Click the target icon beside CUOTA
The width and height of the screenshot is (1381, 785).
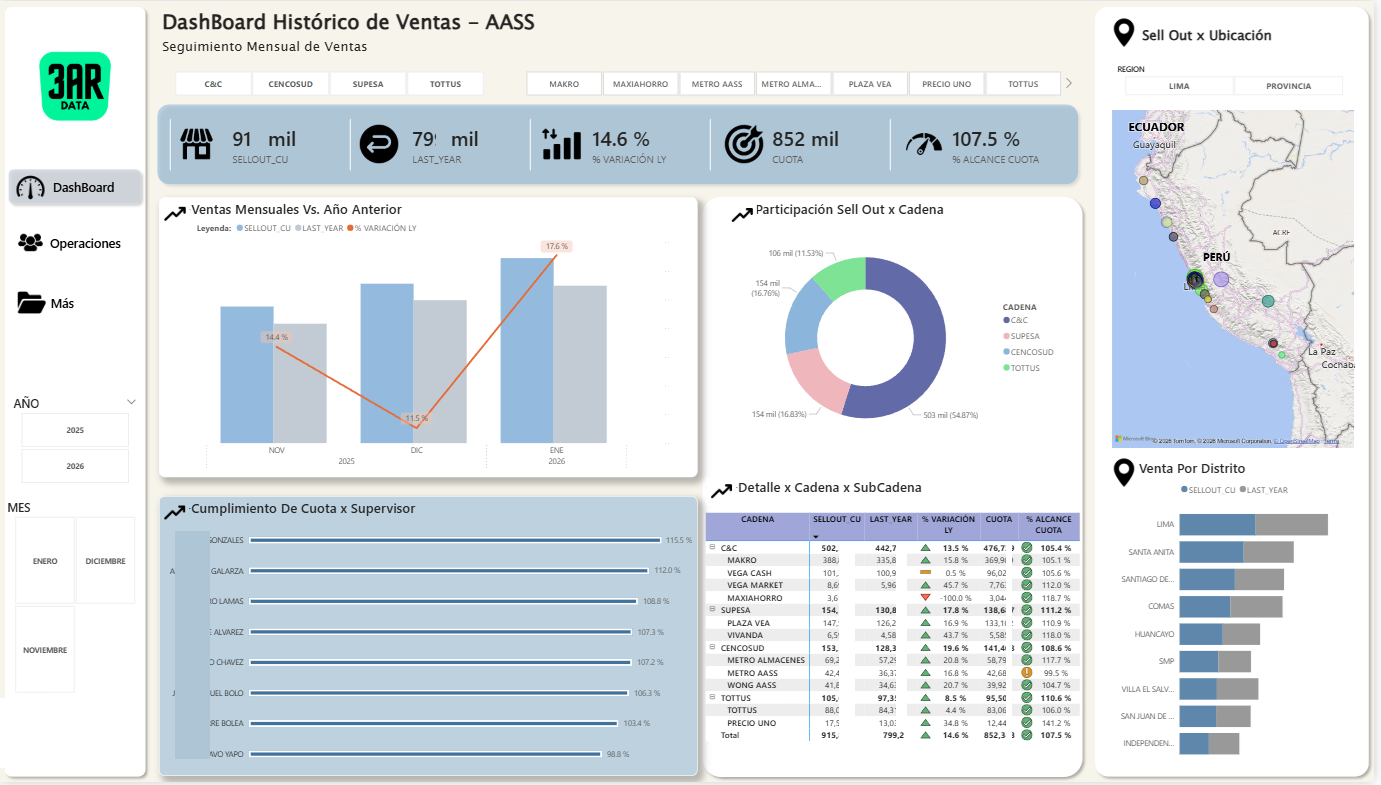coord(742,145)
